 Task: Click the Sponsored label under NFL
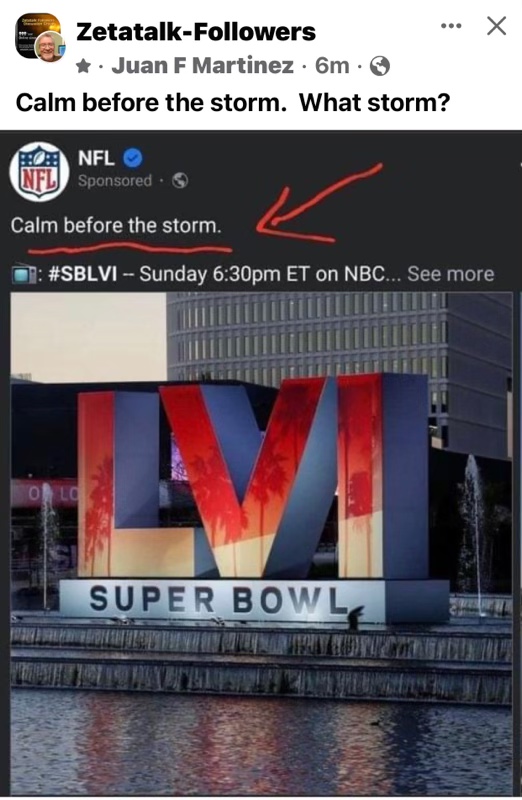115,181
